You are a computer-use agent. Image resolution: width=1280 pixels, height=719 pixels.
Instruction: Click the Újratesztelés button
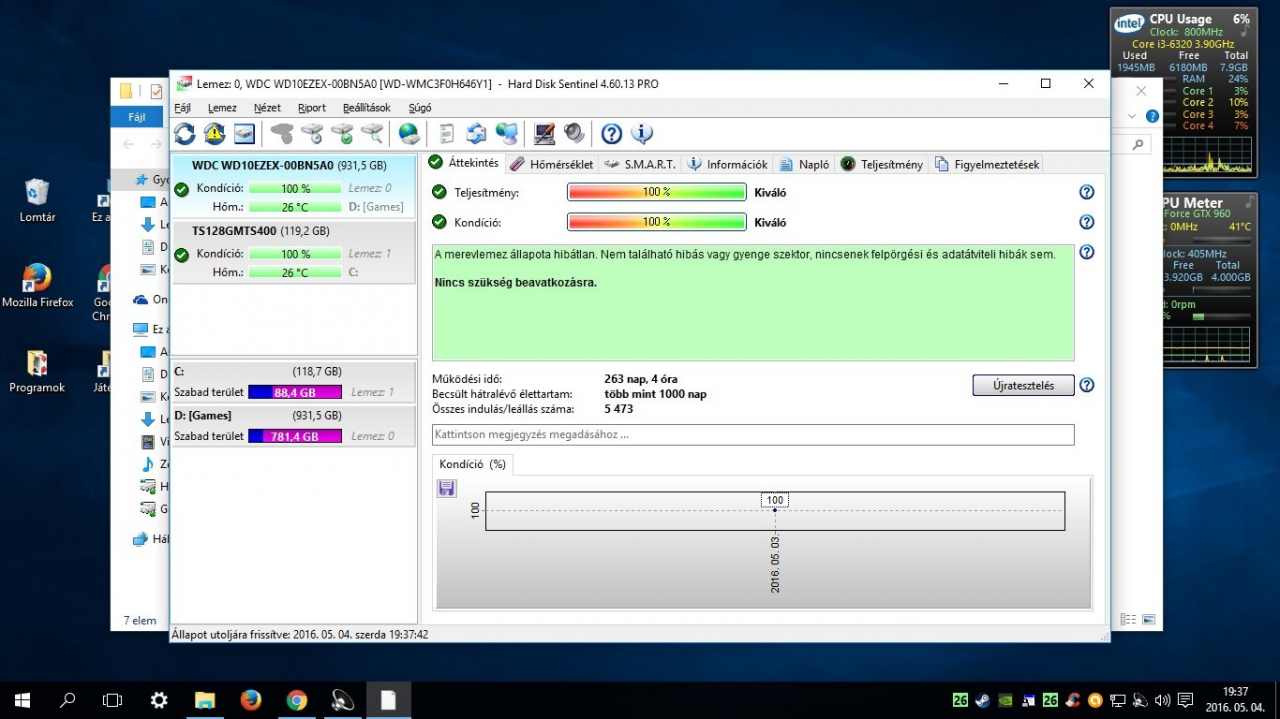pyautogui.click(x=1023, y=385)
